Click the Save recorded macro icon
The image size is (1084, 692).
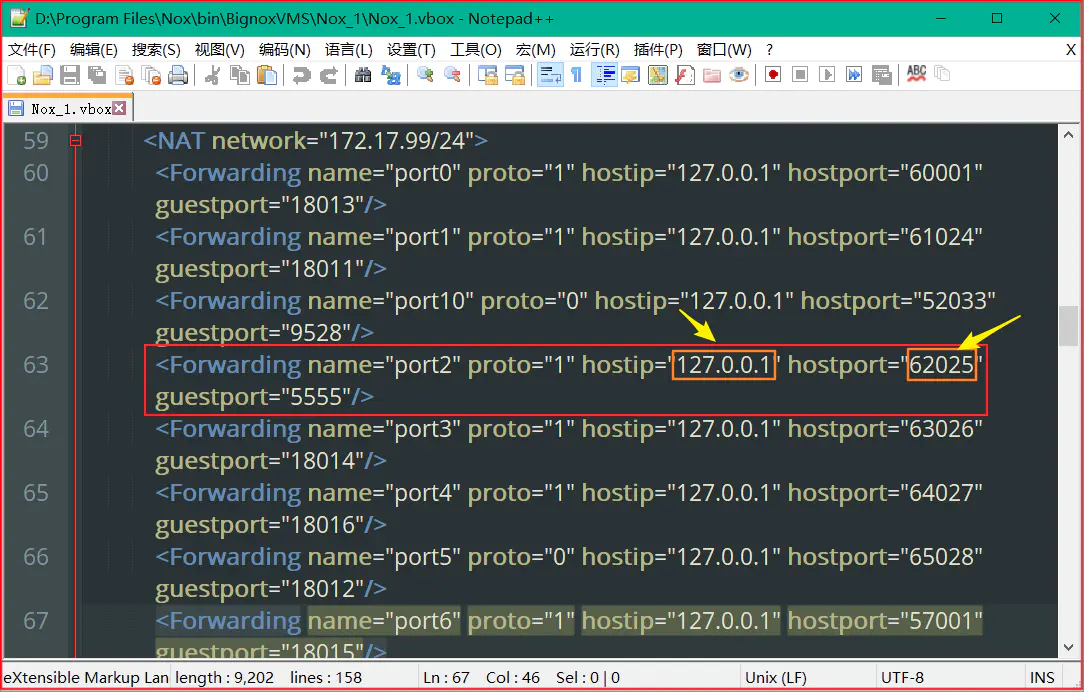881,75
